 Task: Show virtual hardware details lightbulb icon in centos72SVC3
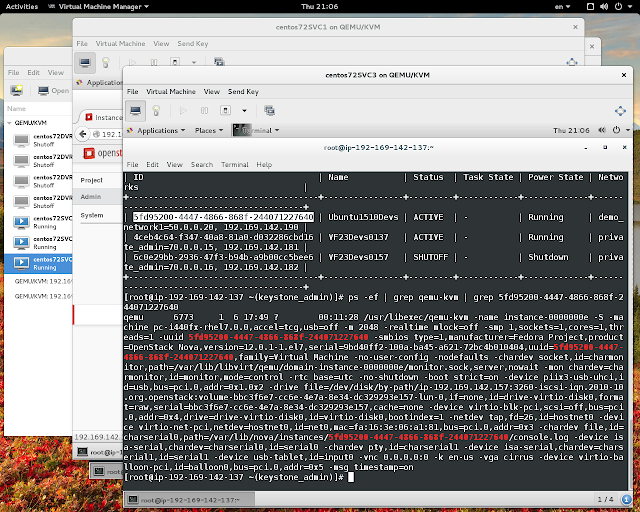(156, 110)
